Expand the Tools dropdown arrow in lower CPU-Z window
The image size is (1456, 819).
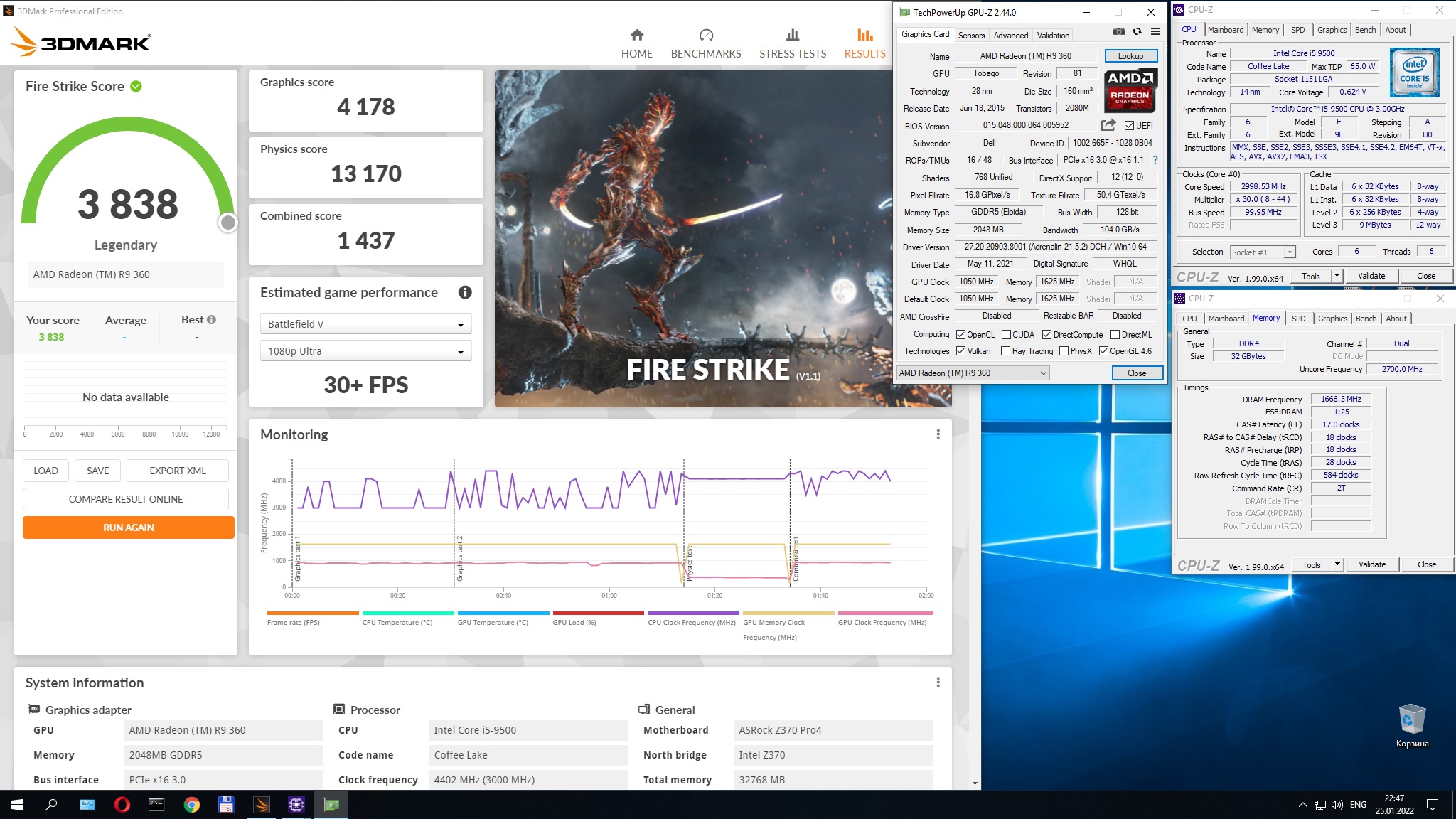tap(1337, 564)
